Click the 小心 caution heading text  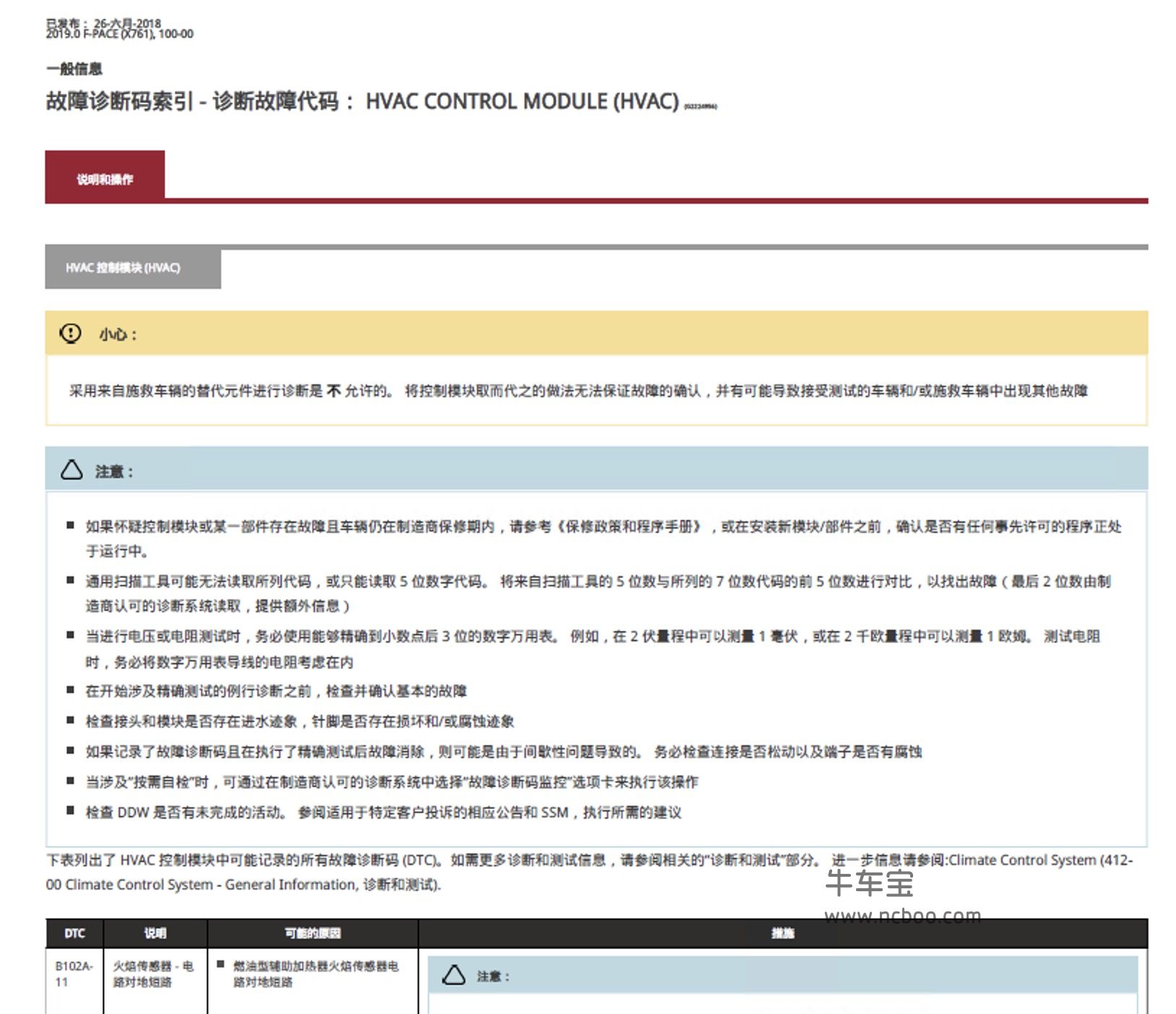click(x=118, y=334)
